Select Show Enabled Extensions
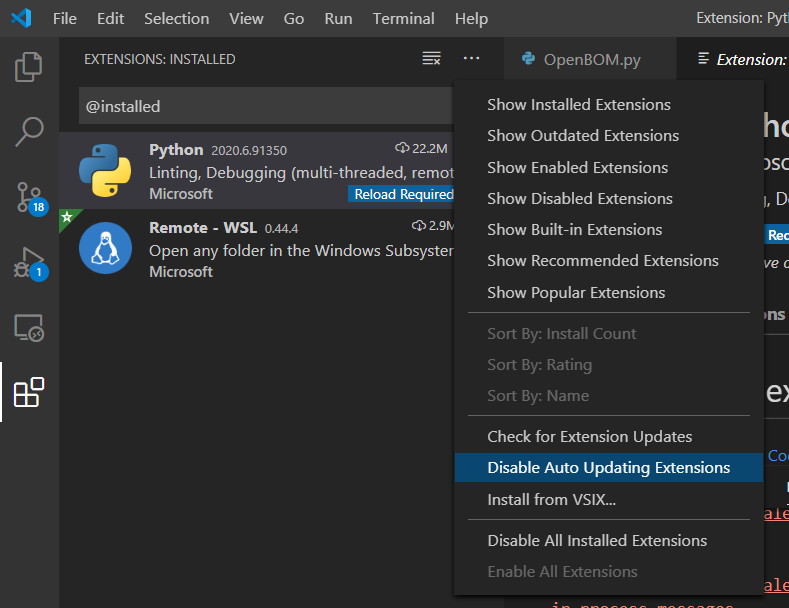 609,168
